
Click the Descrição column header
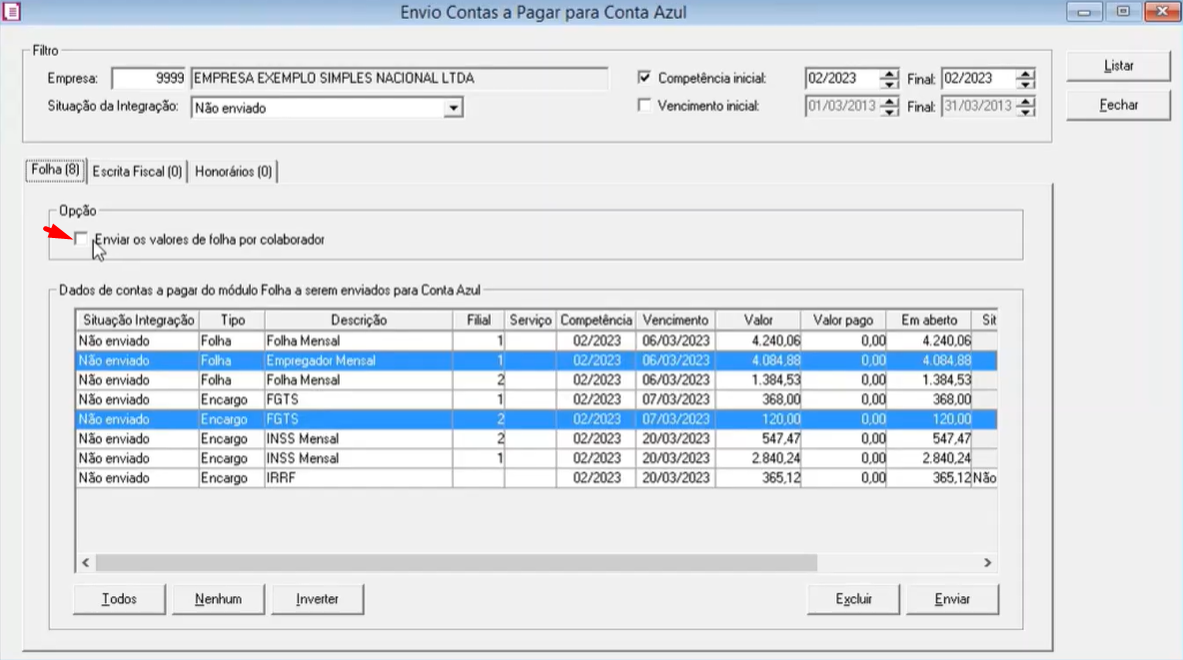tap(358, 321)
